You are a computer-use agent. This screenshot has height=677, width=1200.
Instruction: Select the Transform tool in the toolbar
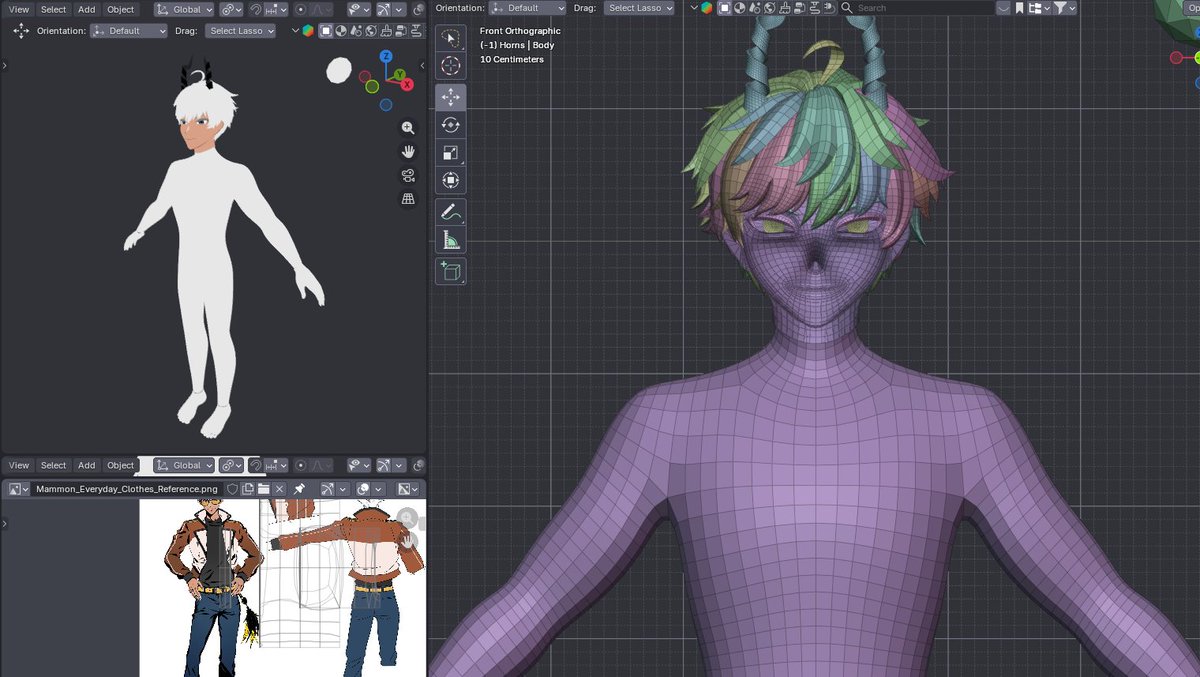[450, 181]
